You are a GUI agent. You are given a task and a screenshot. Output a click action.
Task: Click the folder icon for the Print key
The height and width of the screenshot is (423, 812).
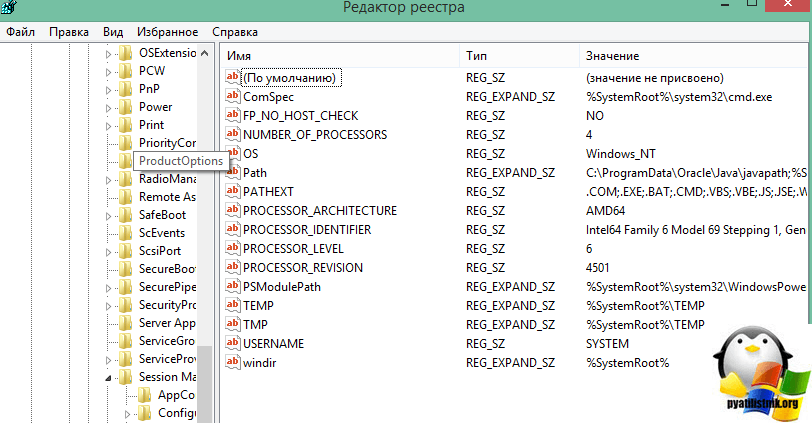[126, 125]
